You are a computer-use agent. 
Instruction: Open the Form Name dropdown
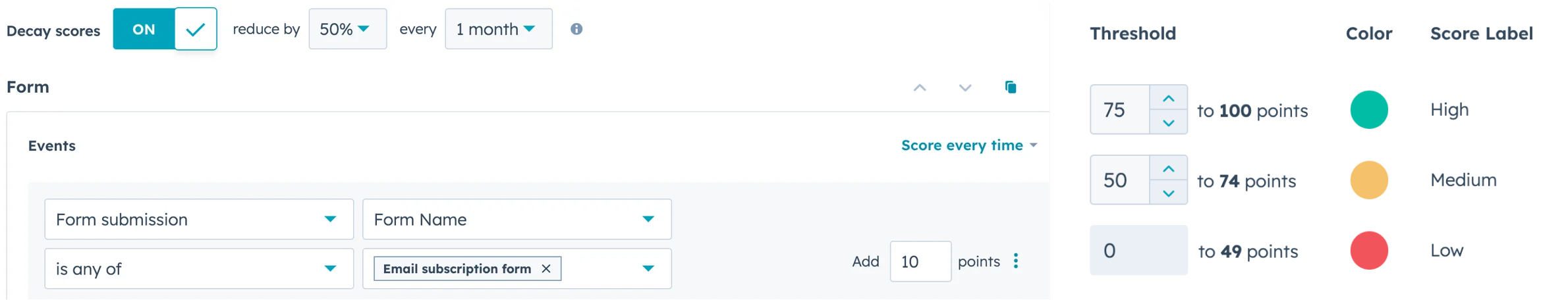point(517,219)
